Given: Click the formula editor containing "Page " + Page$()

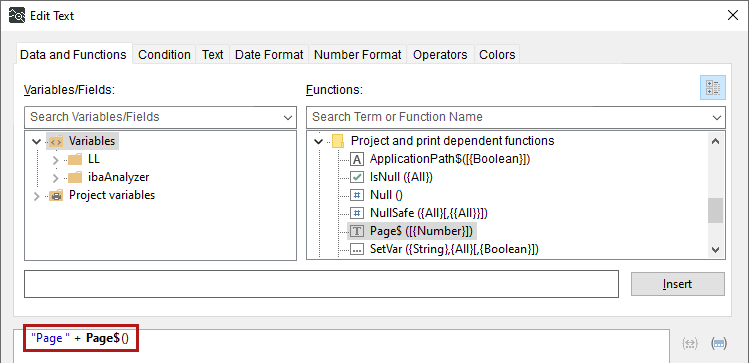Looking at the screenshot, I should 342,346.
